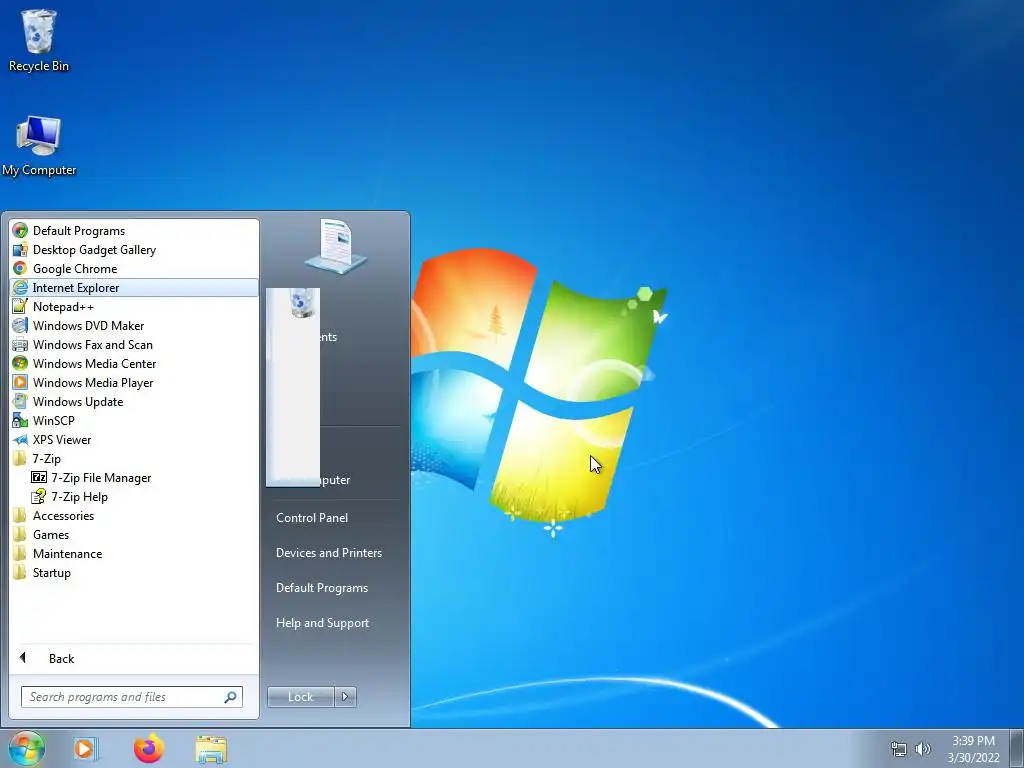Click the volume speaker icon in system tray

(923, 749)
